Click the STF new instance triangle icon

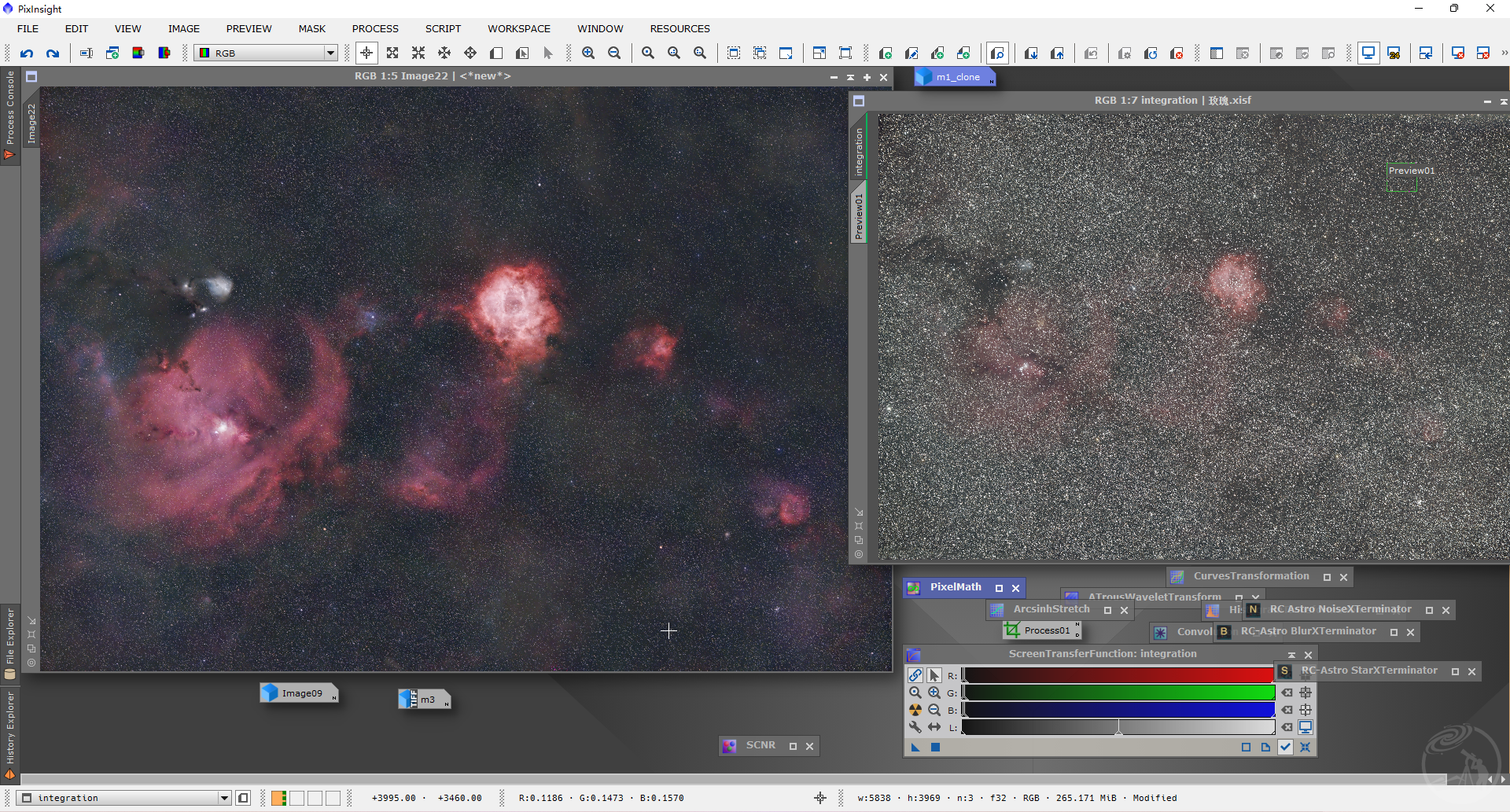pos(915,748)
